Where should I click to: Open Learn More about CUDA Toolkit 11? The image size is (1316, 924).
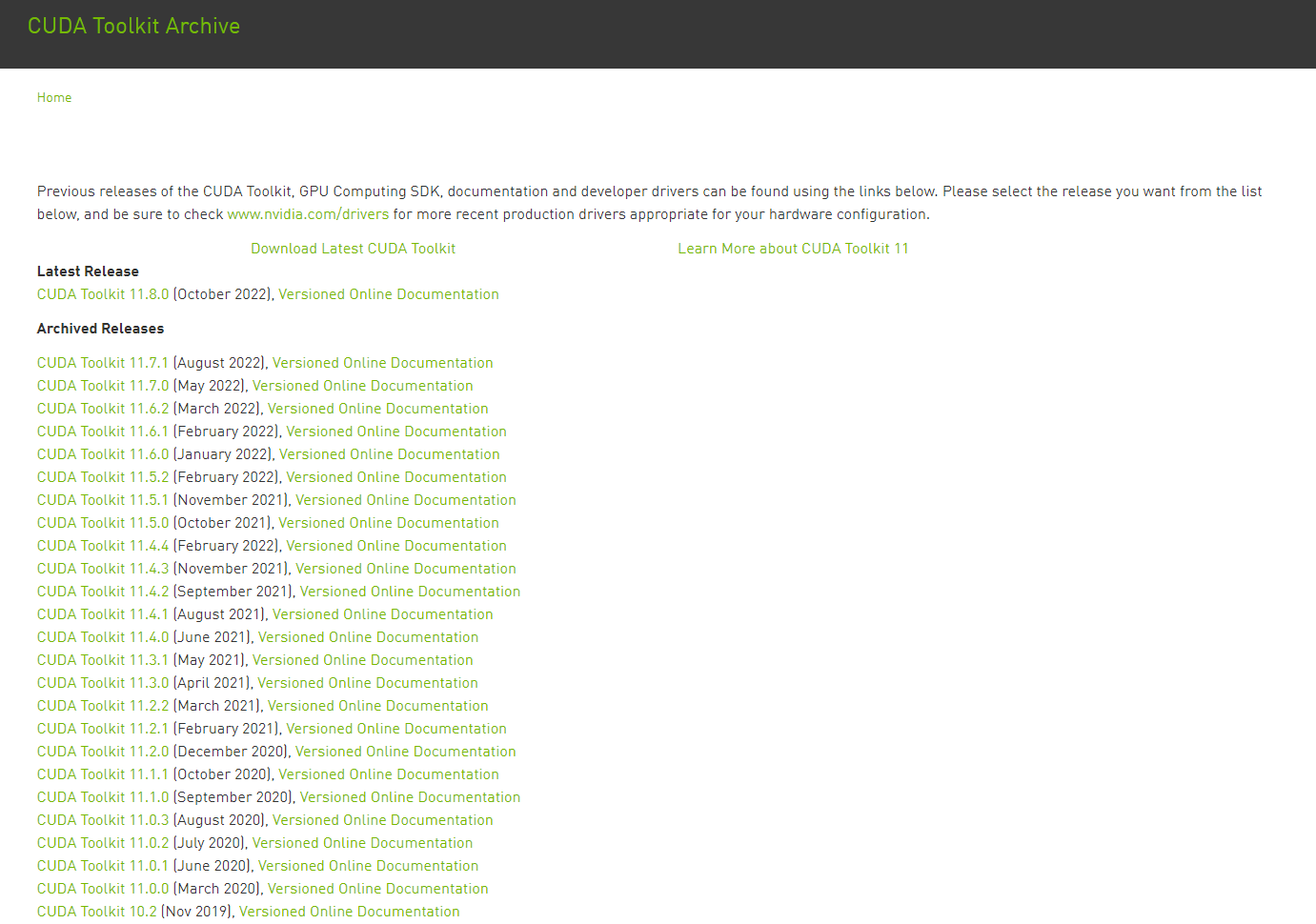pyautogui.click(x=793, y=249)
